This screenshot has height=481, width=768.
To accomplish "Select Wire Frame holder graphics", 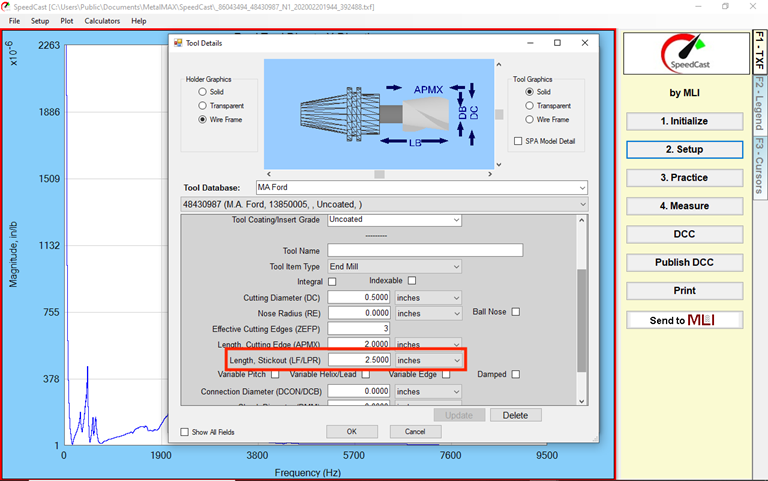I will pos(202,119).
